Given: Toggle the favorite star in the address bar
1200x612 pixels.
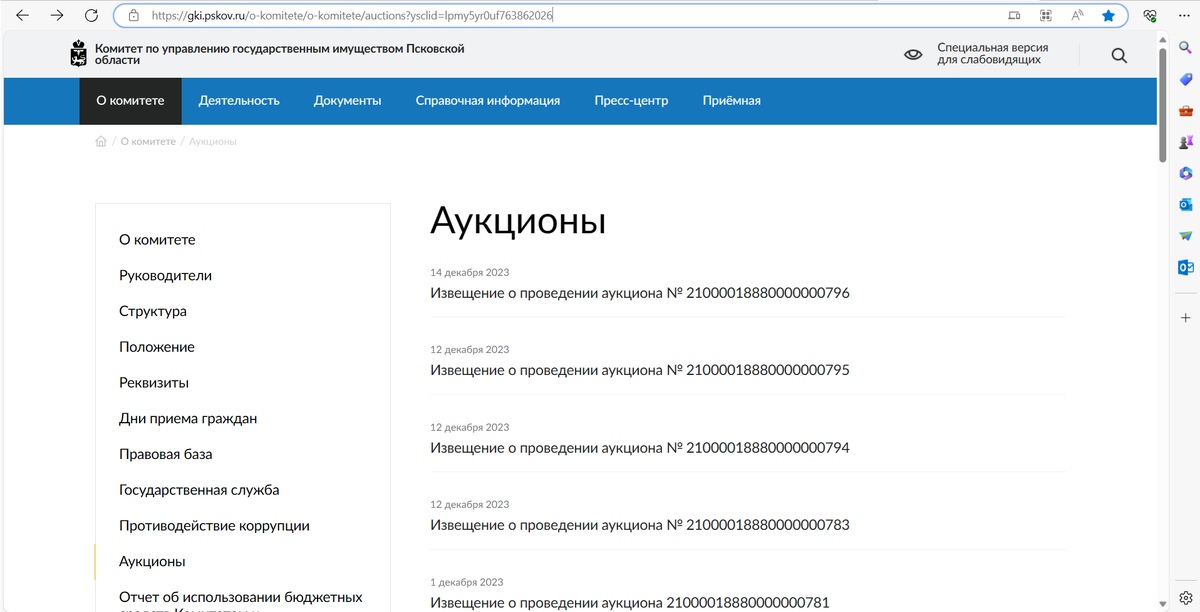Looking at the screenshot, I should tap(1107, 15).
